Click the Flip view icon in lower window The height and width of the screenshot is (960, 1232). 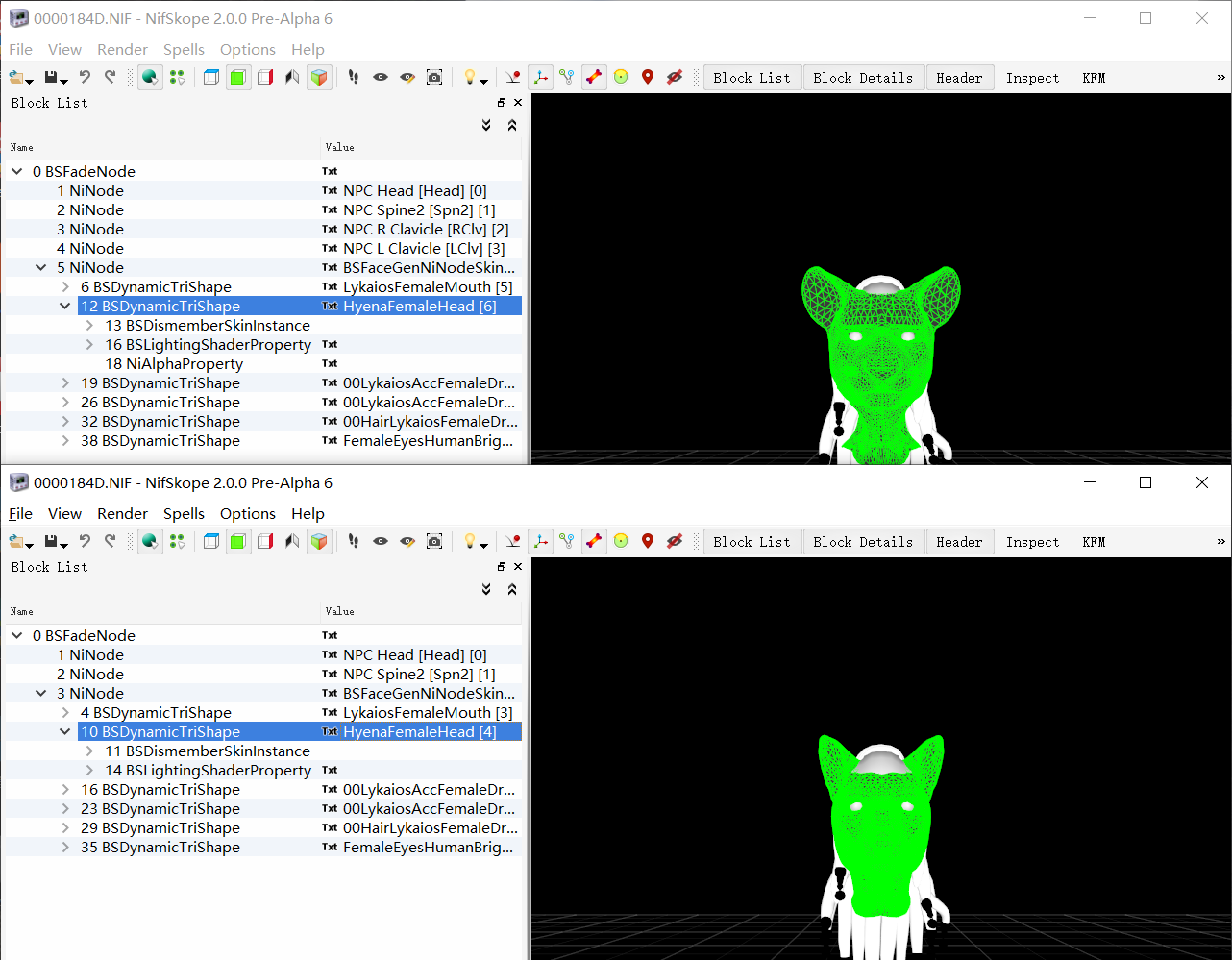point(292,542)
